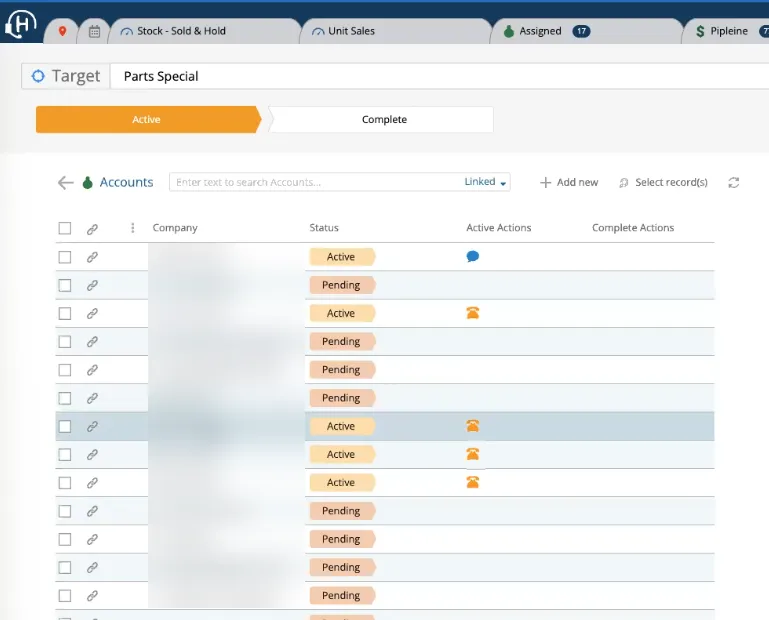Viewport: 769px width, 620px height.
Task: Click the link icon in the first account row
Action: click(92, 257)
